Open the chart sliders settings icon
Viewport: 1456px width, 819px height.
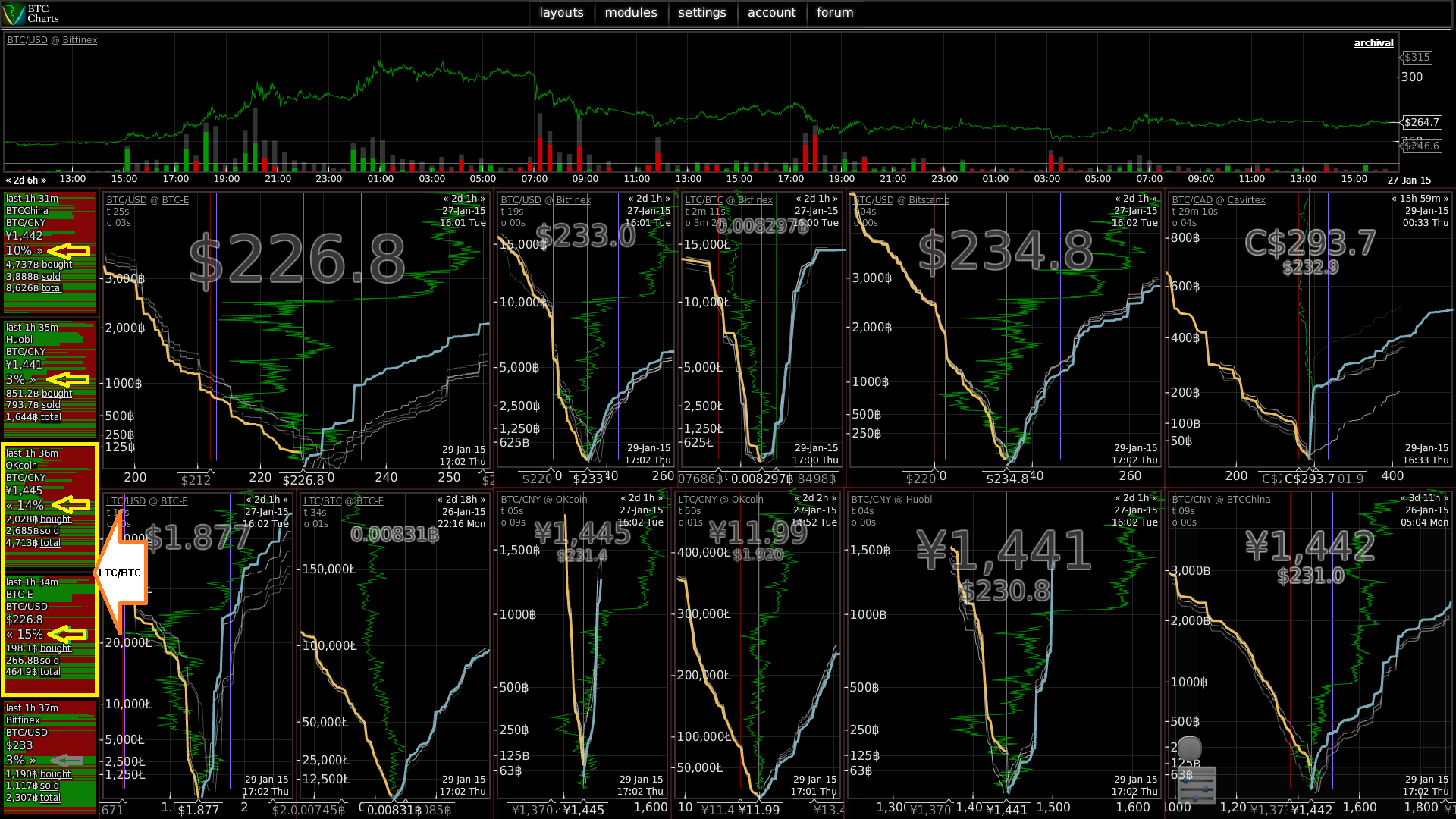coord(1197,786)
